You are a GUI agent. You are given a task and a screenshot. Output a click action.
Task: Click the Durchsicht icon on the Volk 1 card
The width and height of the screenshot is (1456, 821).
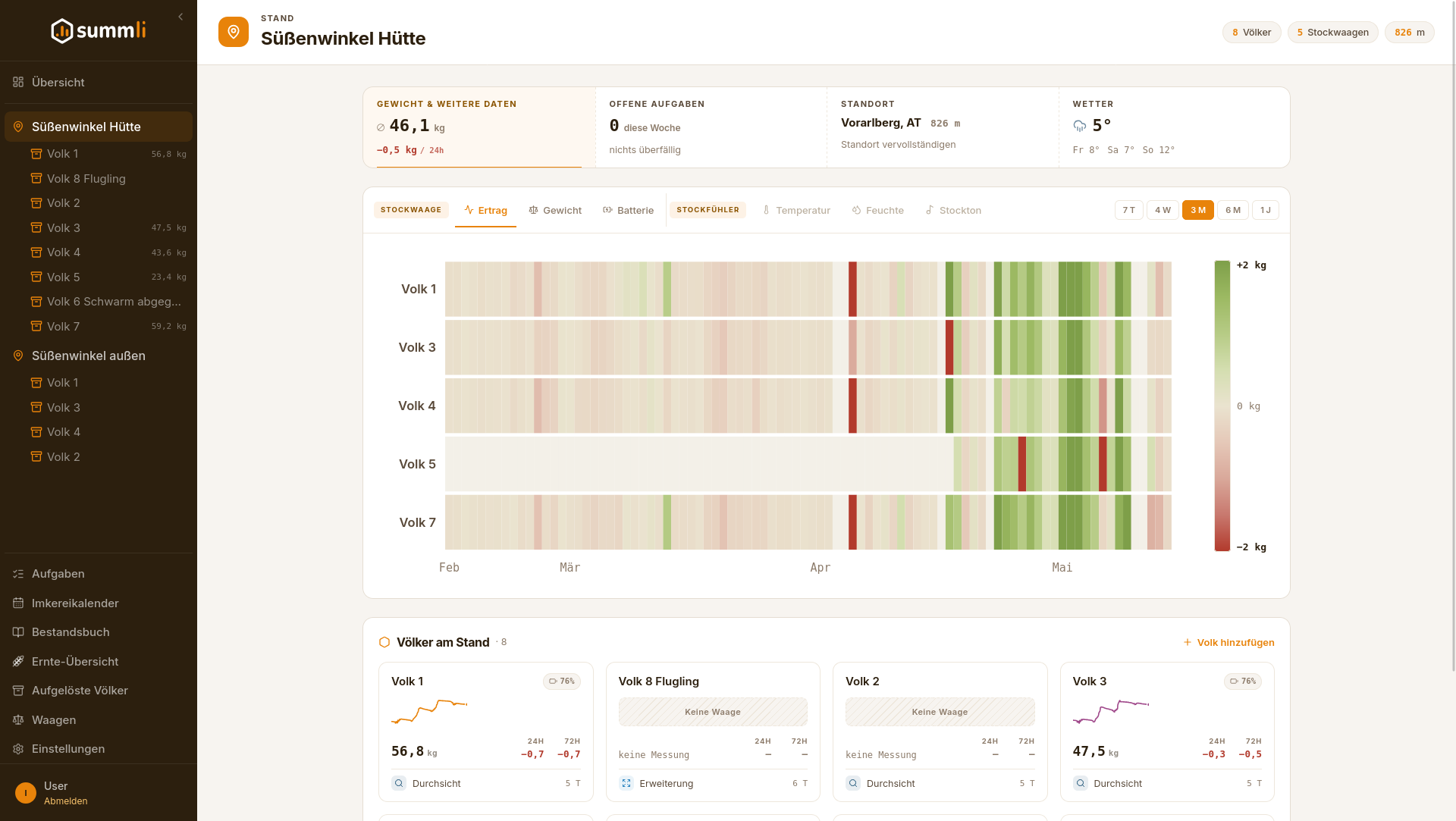[x=399, y=783]
